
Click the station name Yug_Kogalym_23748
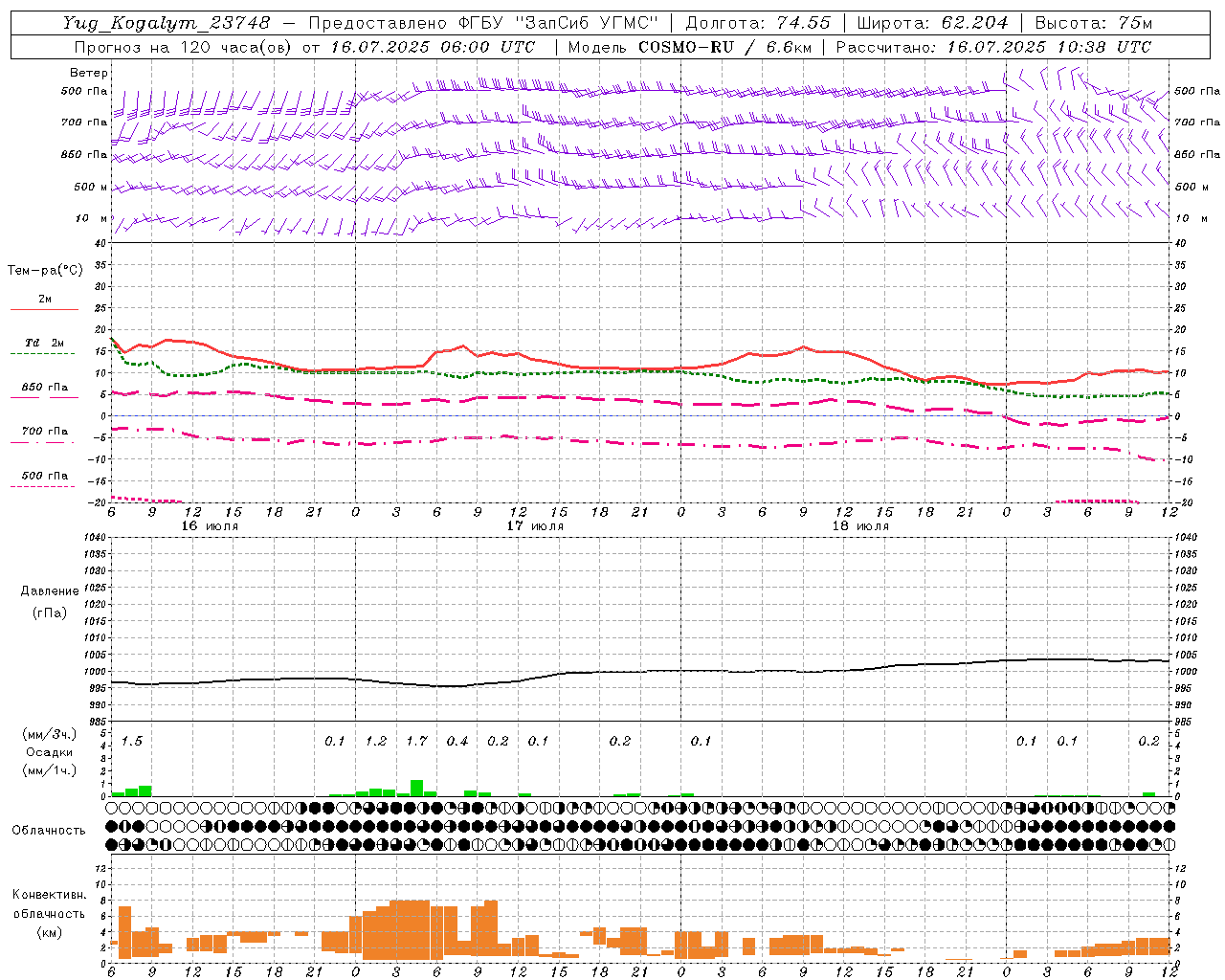(167, 23)
